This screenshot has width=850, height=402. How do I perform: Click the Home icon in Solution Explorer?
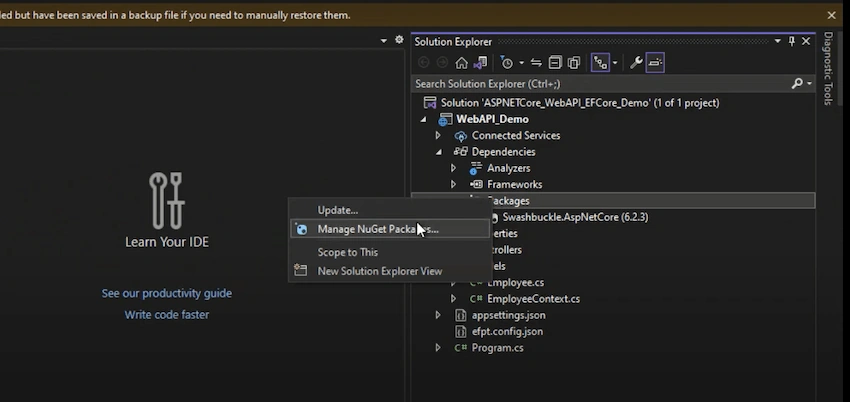(x=461, y=63)
